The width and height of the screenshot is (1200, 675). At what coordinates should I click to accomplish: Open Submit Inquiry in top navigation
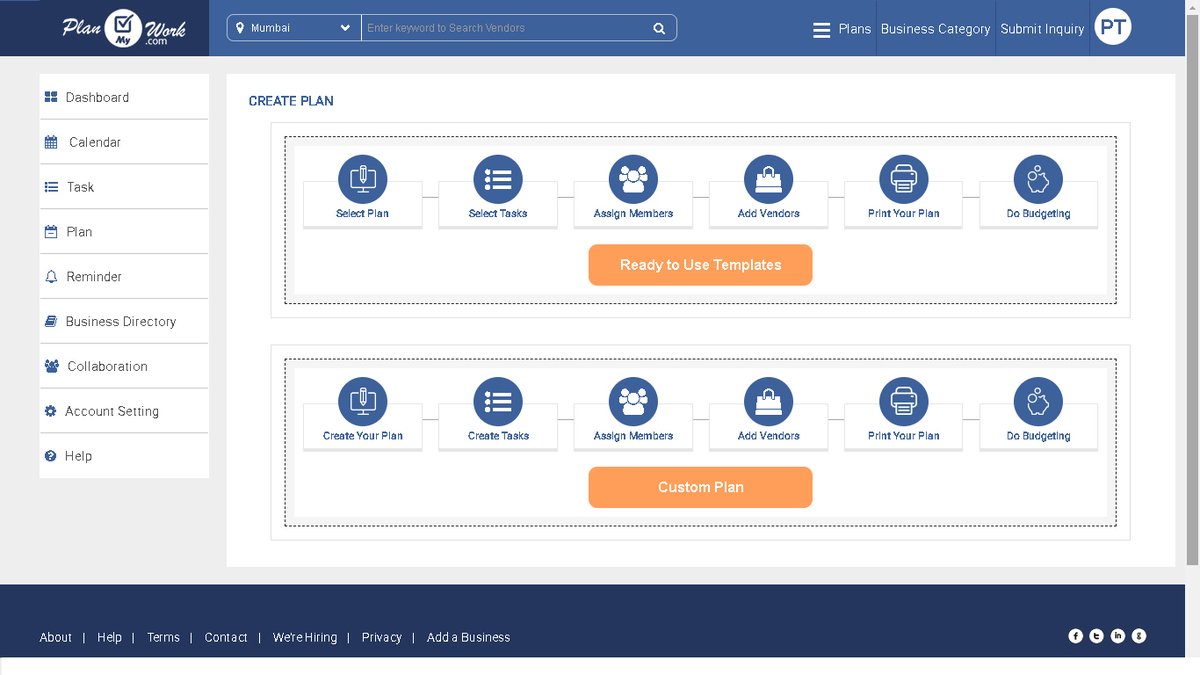[x=1042, y=29]
